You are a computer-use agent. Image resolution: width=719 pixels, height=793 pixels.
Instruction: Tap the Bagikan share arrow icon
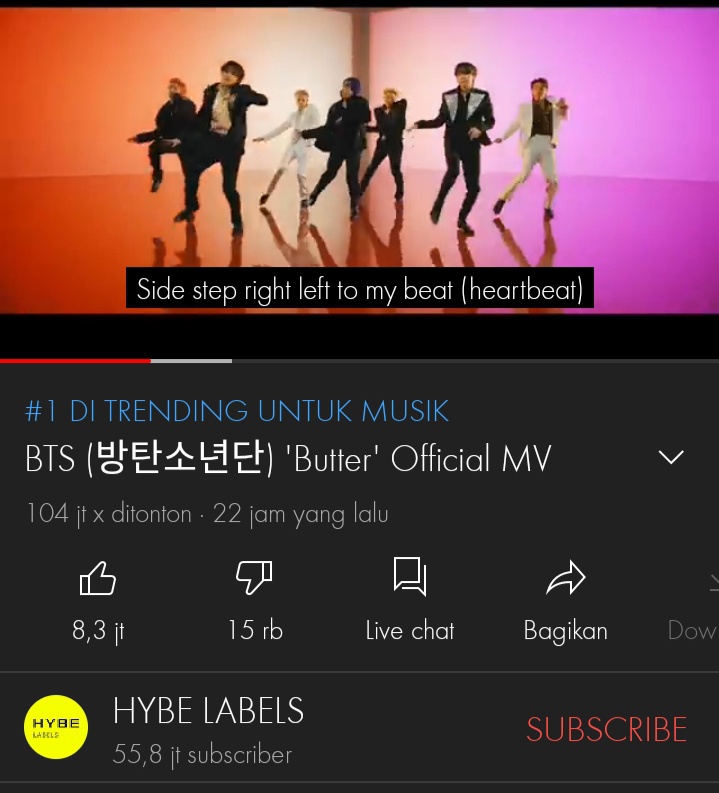coord(566,578)
